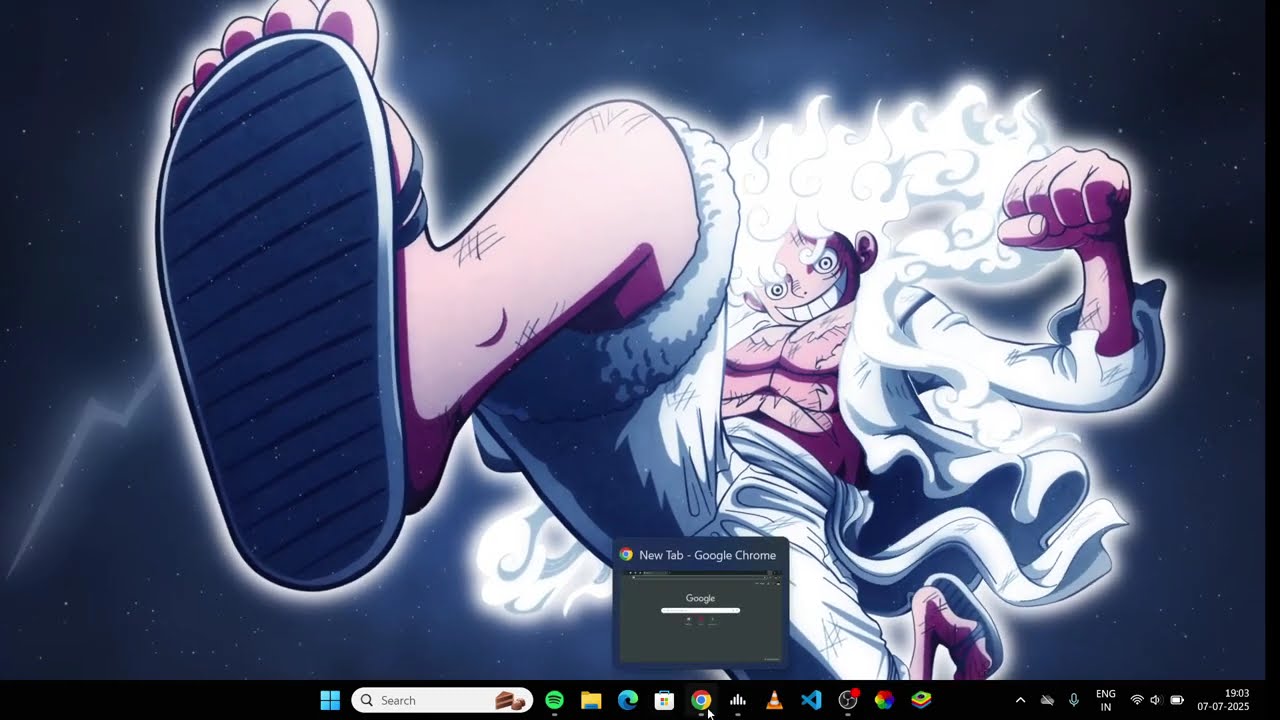Click the Google Chrome taskbar icon

click(x=701, y=700)
